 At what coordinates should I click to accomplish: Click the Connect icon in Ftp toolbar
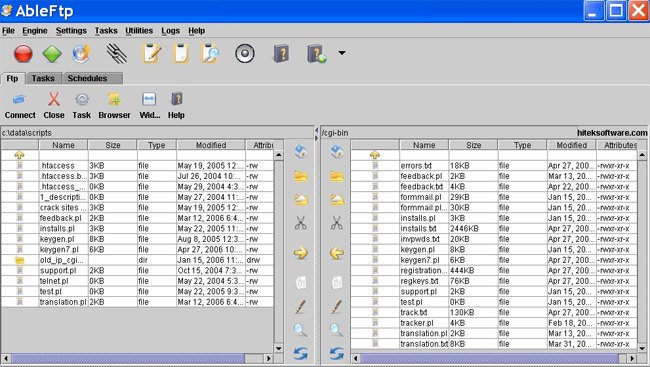tap(19, 100)
